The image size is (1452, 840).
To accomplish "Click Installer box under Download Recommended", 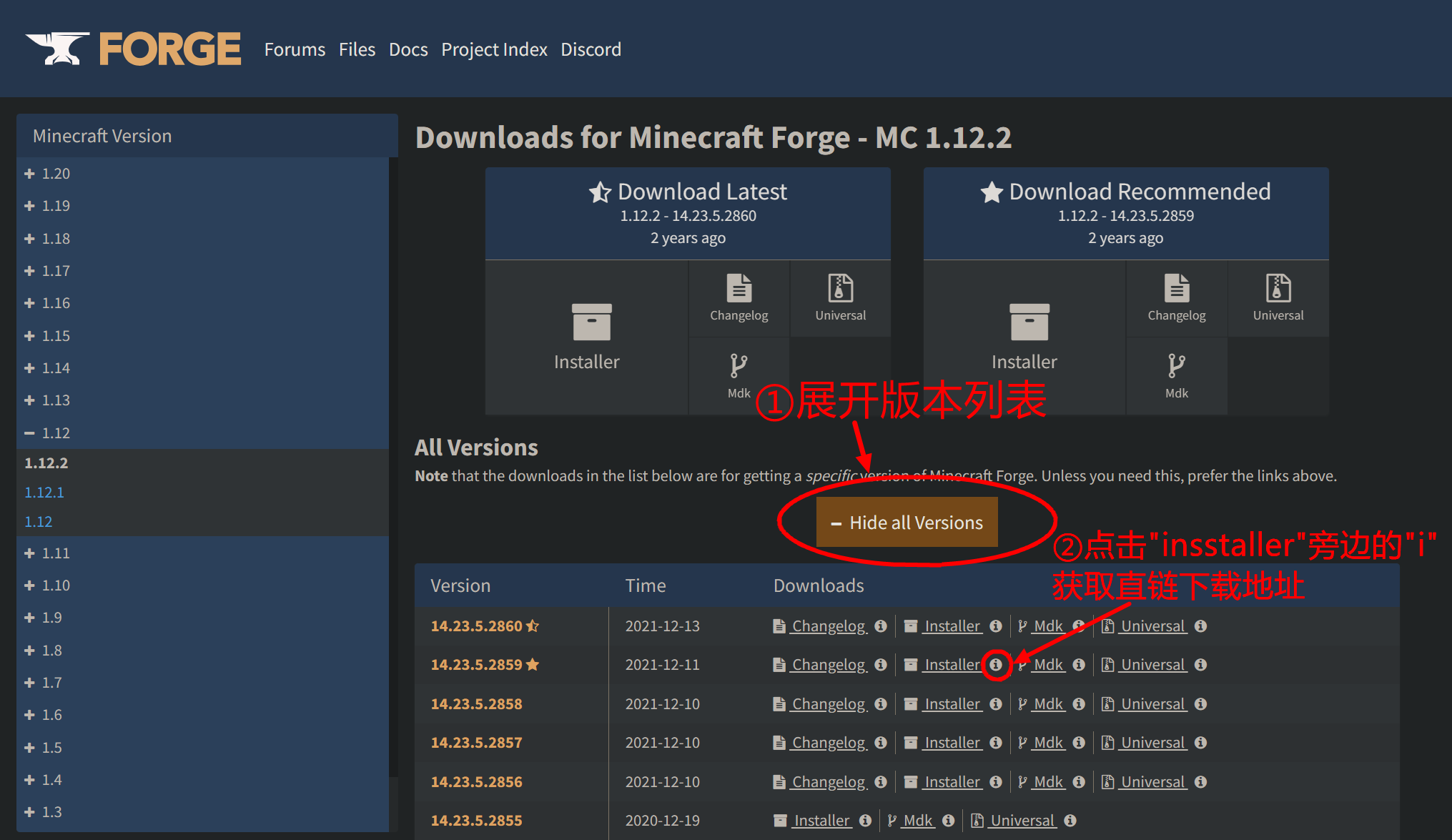I will (1024, 337).
